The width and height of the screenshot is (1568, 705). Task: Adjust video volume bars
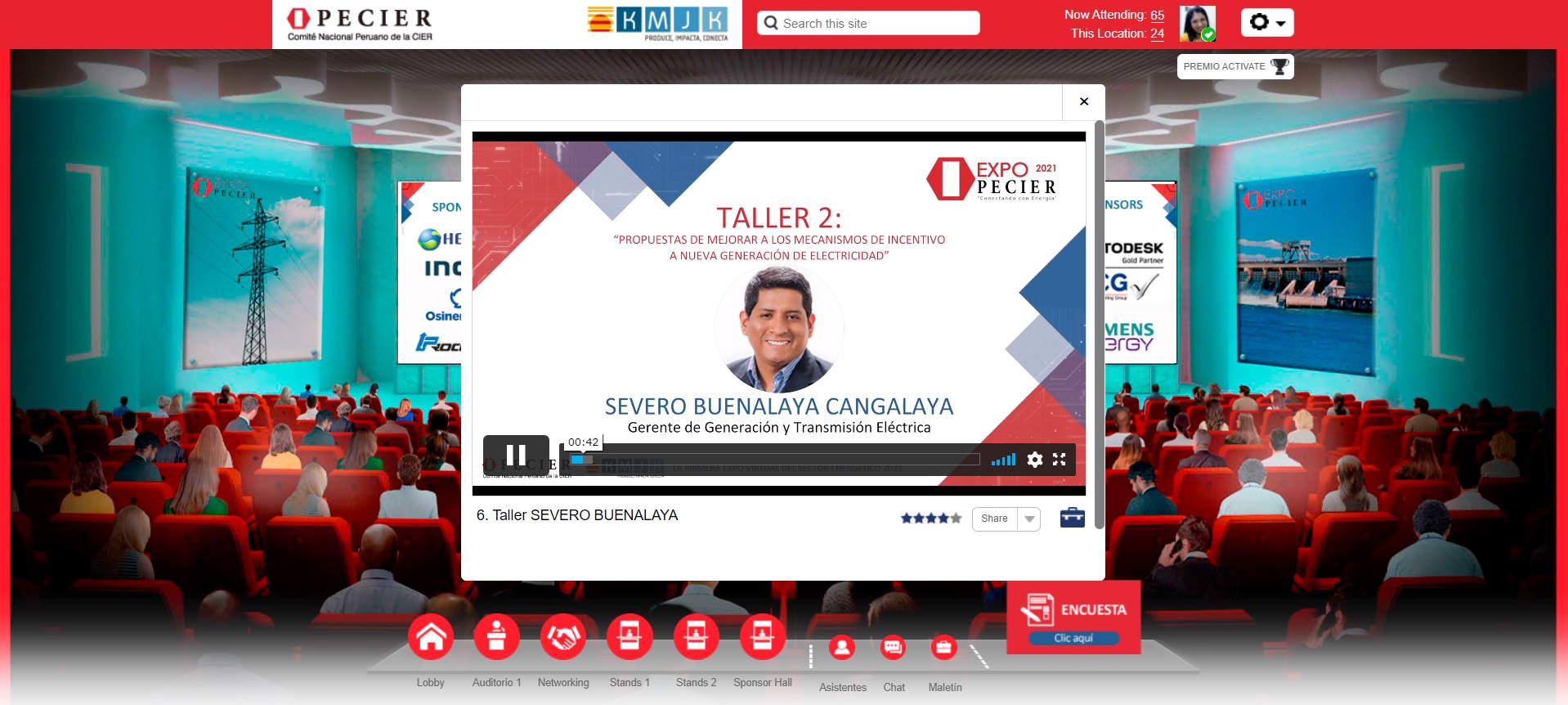coord(1003,460)
